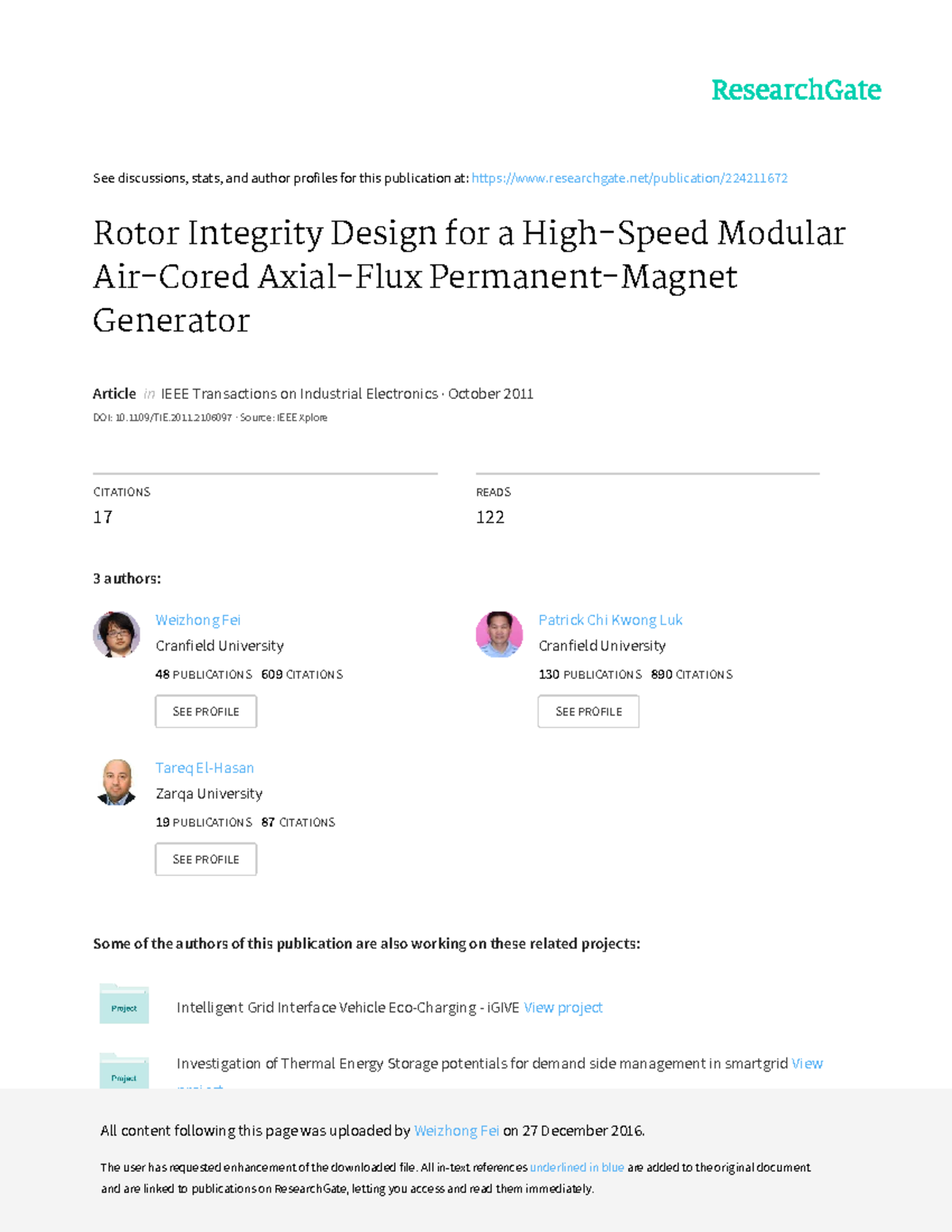Image resolution: width=952 pixels, height=1232 pixels.
Task: Open Patrick Chi Kwong Luk's name link
Action: click(610, 620)
